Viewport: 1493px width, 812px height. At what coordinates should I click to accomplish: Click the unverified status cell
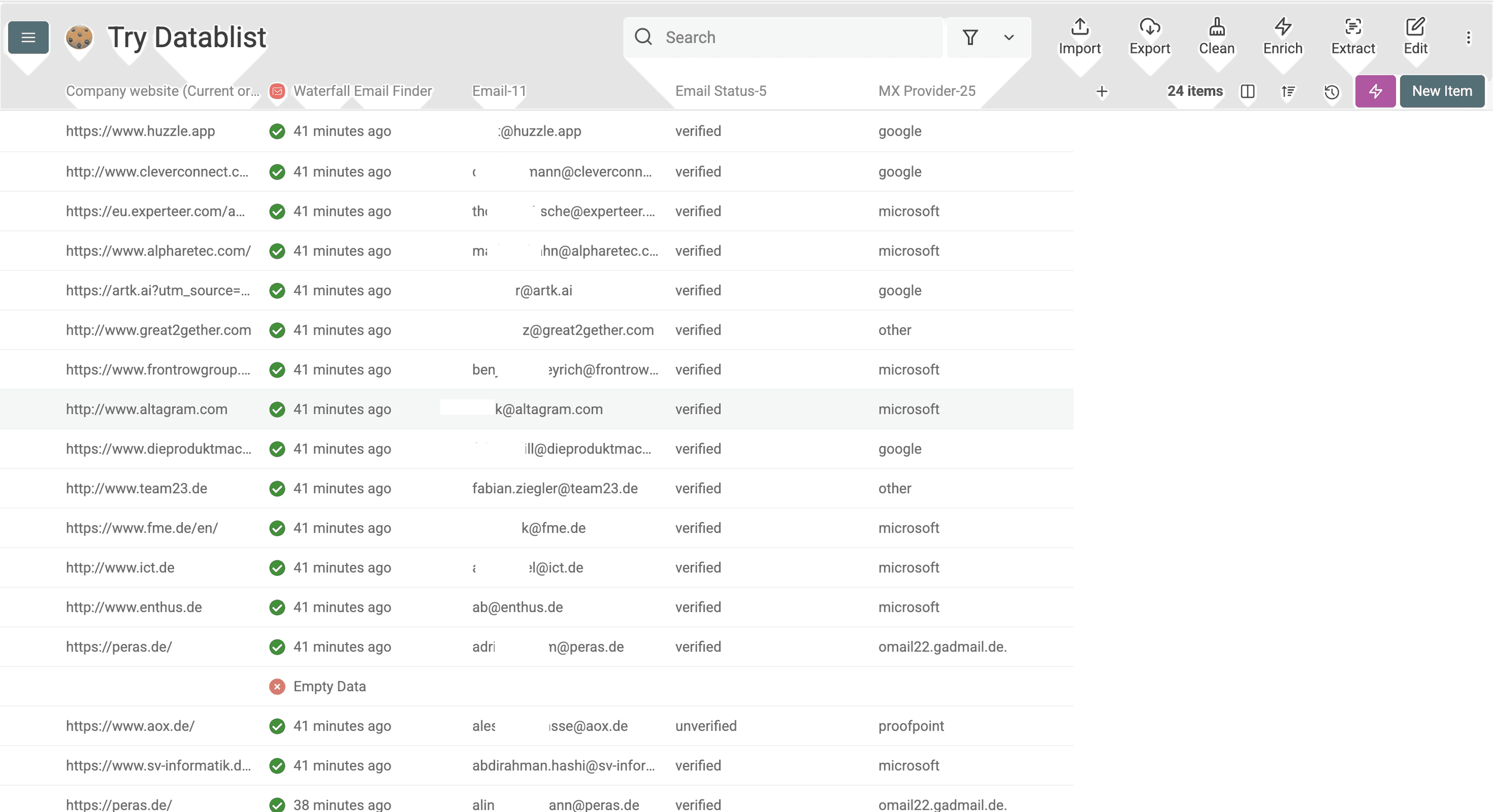coord(706,725)
